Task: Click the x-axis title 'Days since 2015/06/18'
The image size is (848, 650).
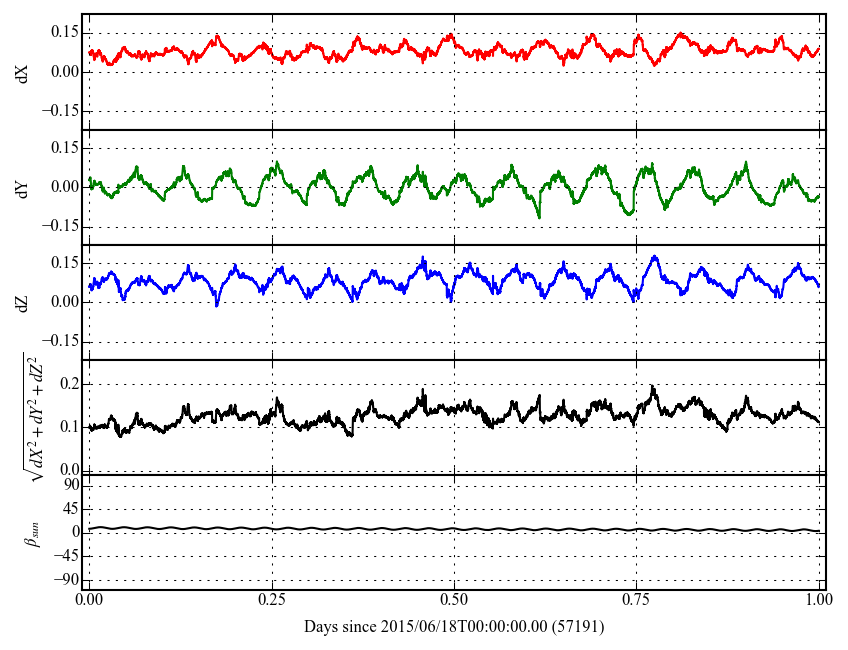Action: click(x=454, y=626)
